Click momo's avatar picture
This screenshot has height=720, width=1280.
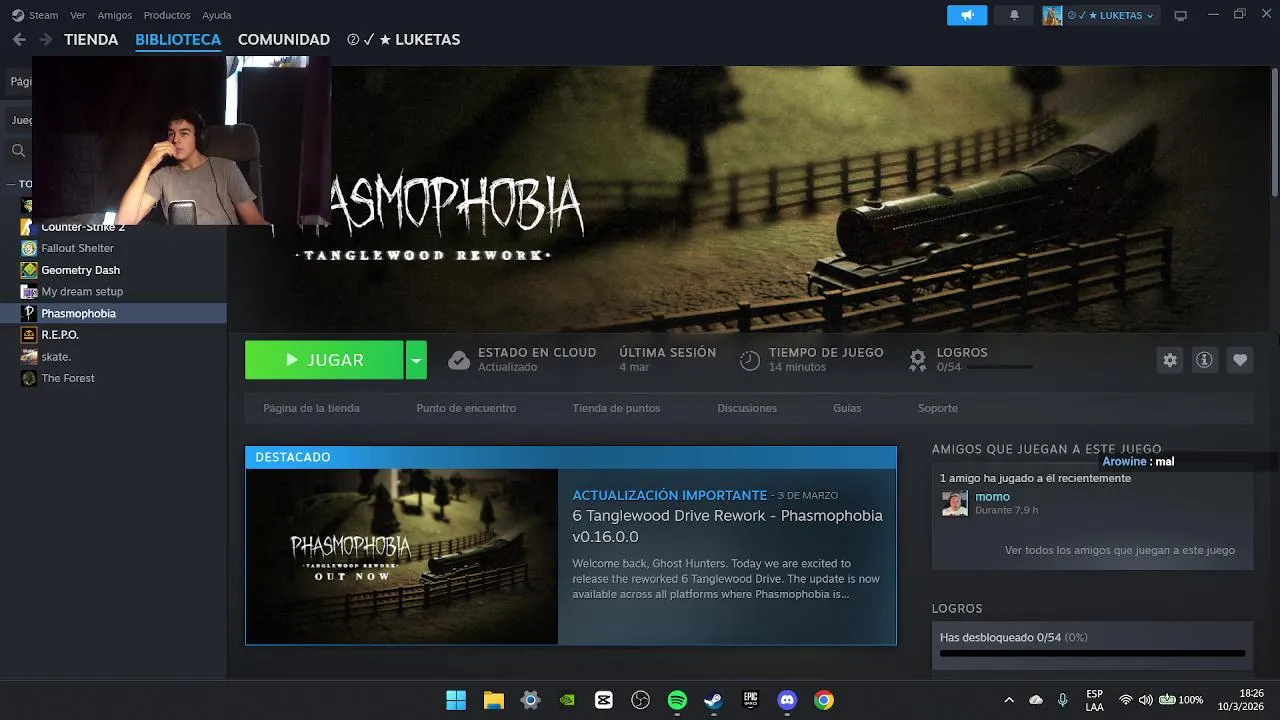[955, 504]
